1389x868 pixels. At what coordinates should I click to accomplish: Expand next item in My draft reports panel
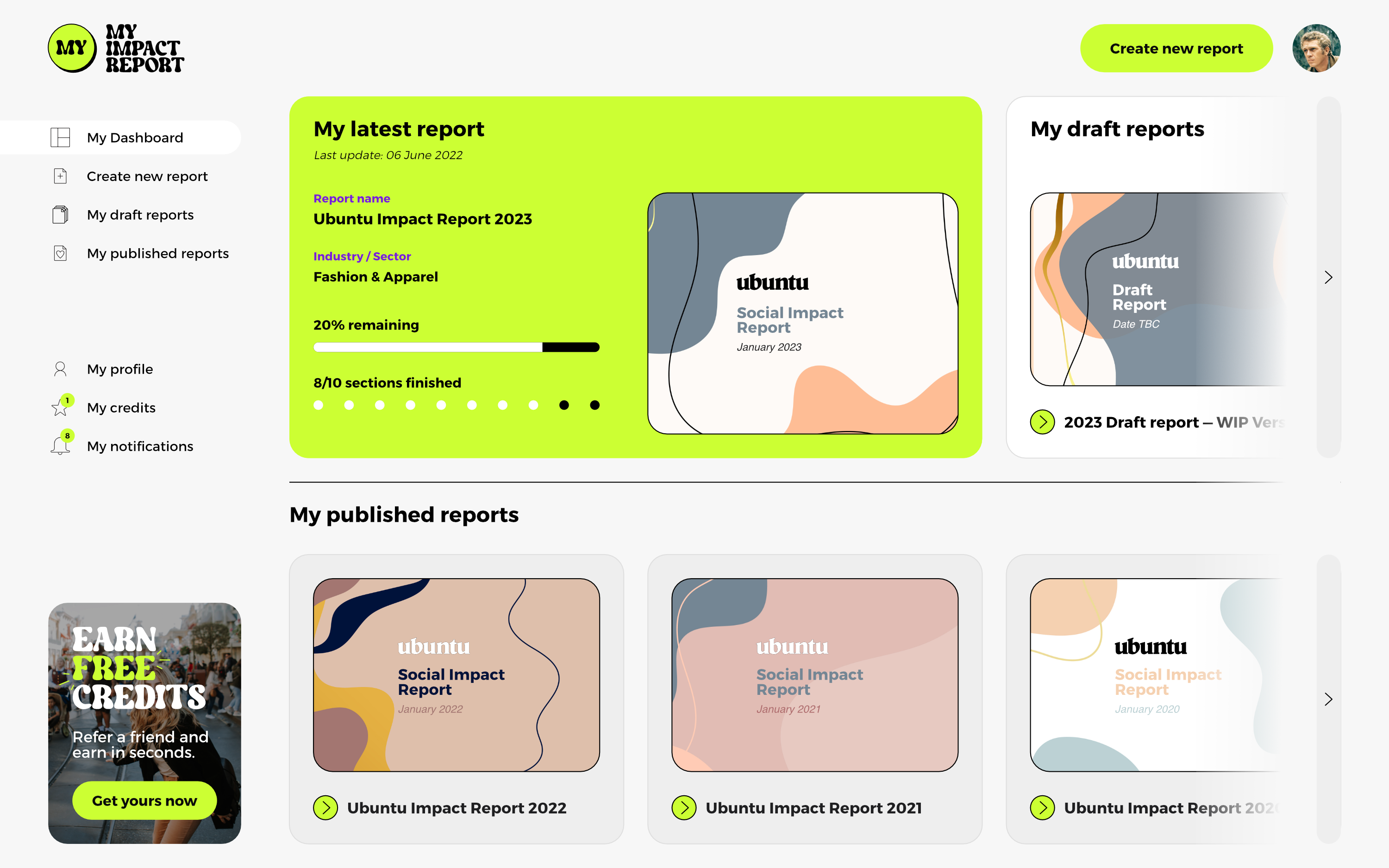1328,278
